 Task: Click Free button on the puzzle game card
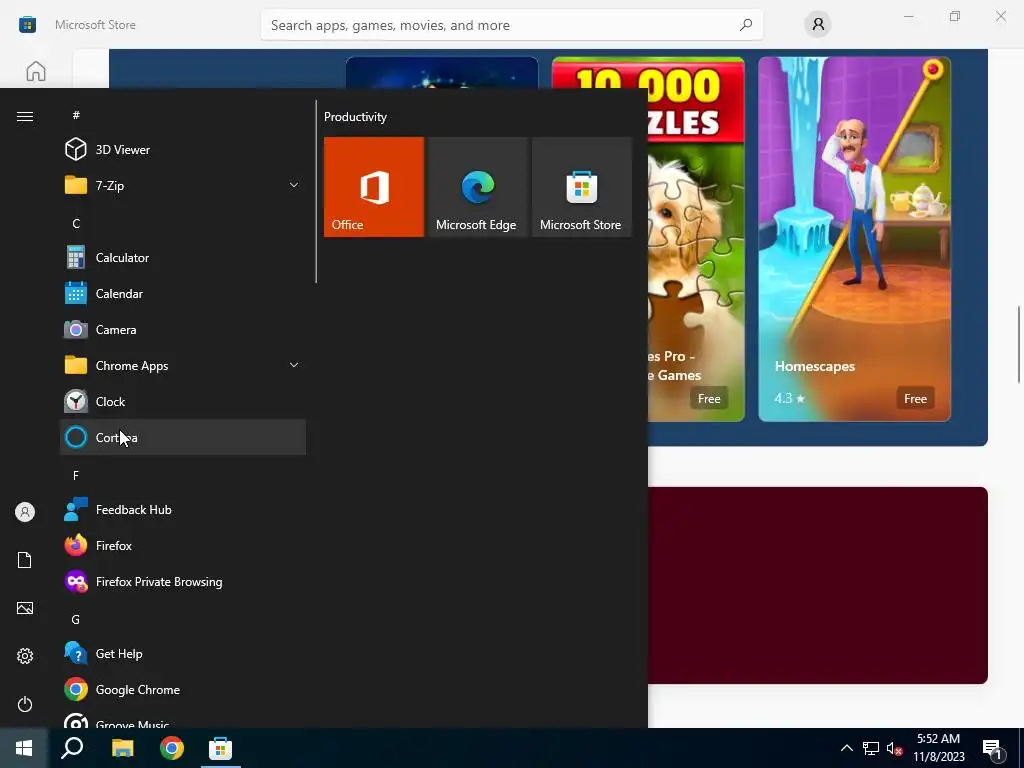click(709, 398)
